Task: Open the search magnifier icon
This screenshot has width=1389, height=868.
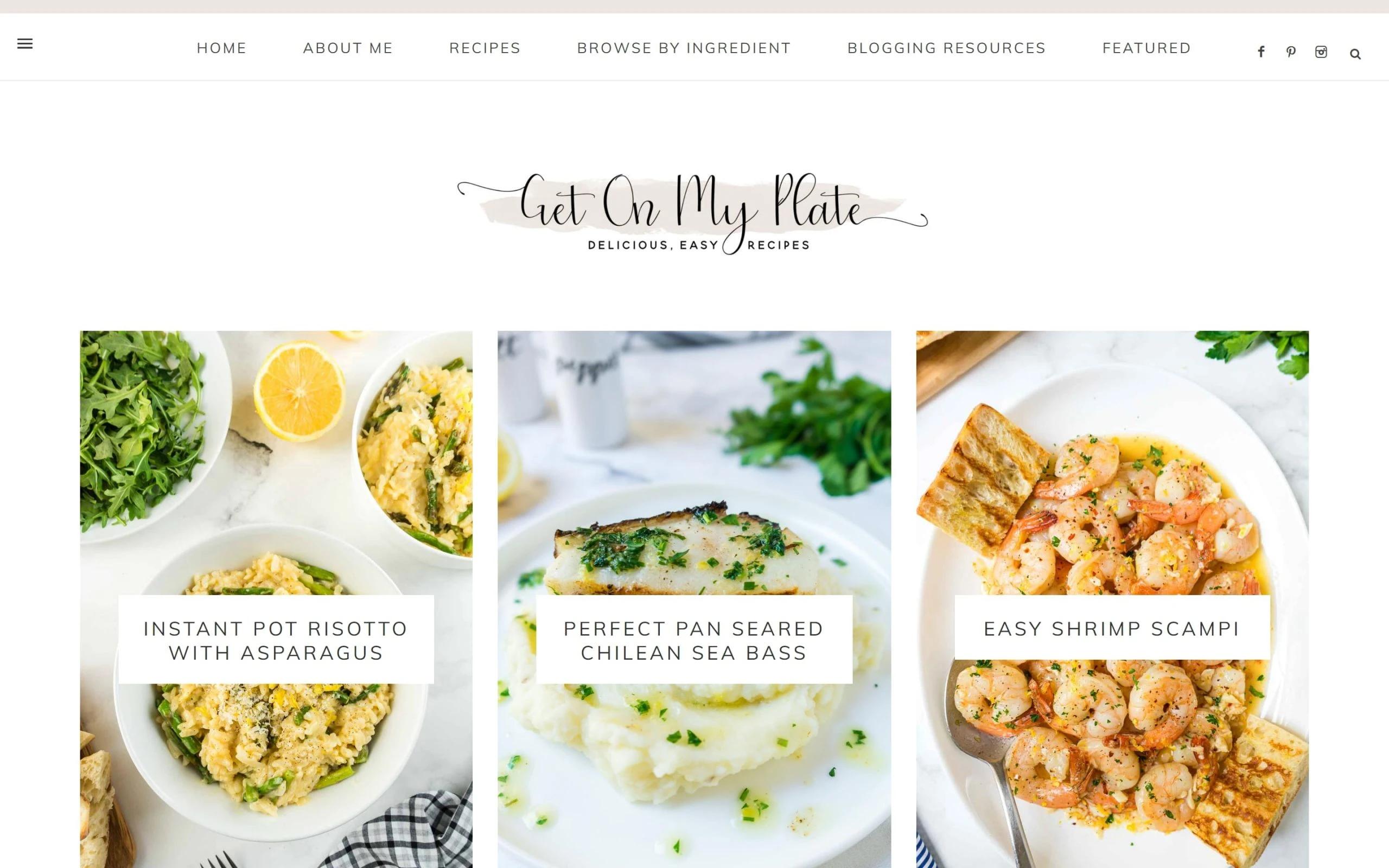Action: [x=1355, y=54]
